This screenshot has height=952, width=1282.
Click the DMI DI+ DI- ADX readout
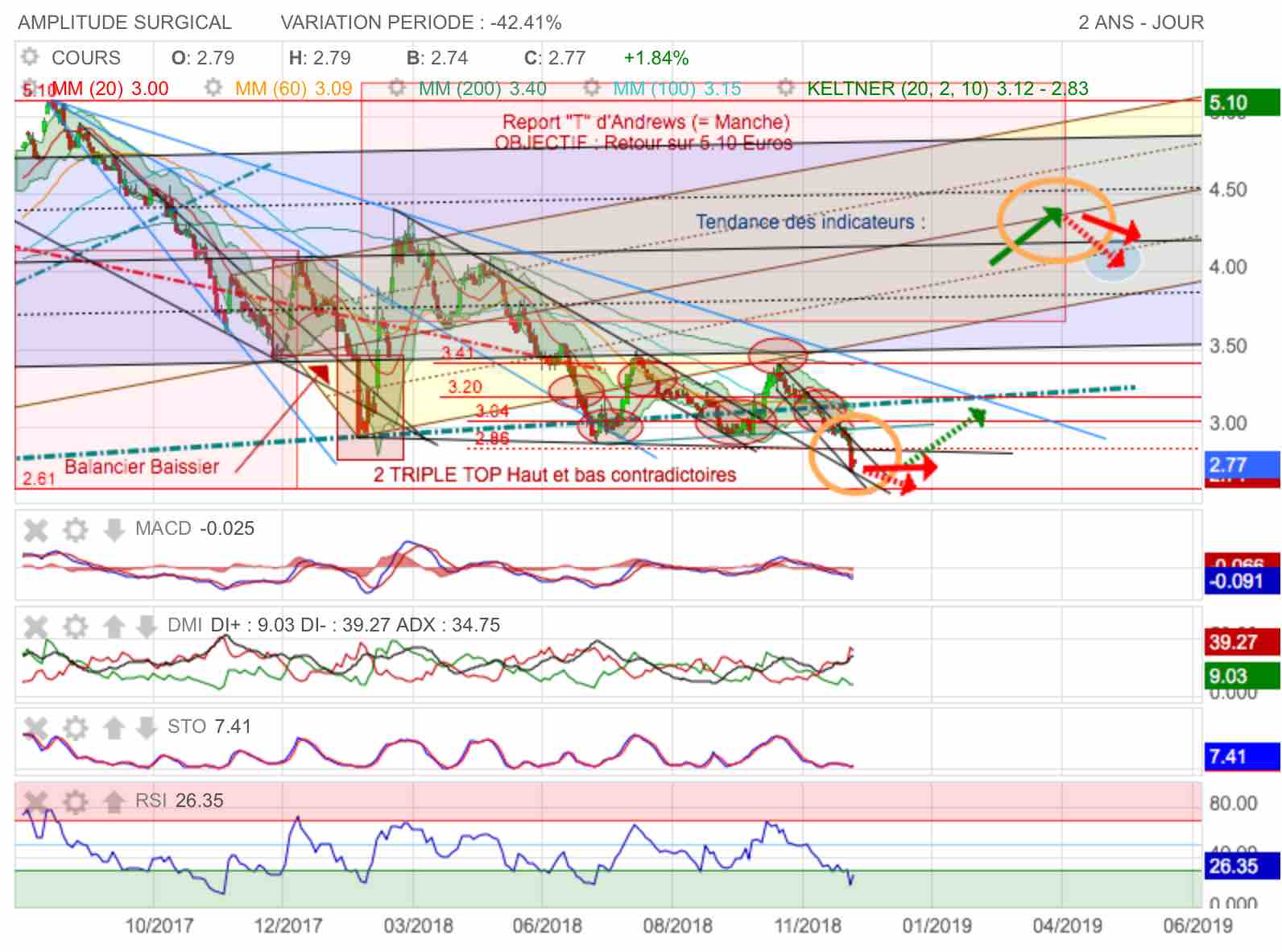point(333,625)
